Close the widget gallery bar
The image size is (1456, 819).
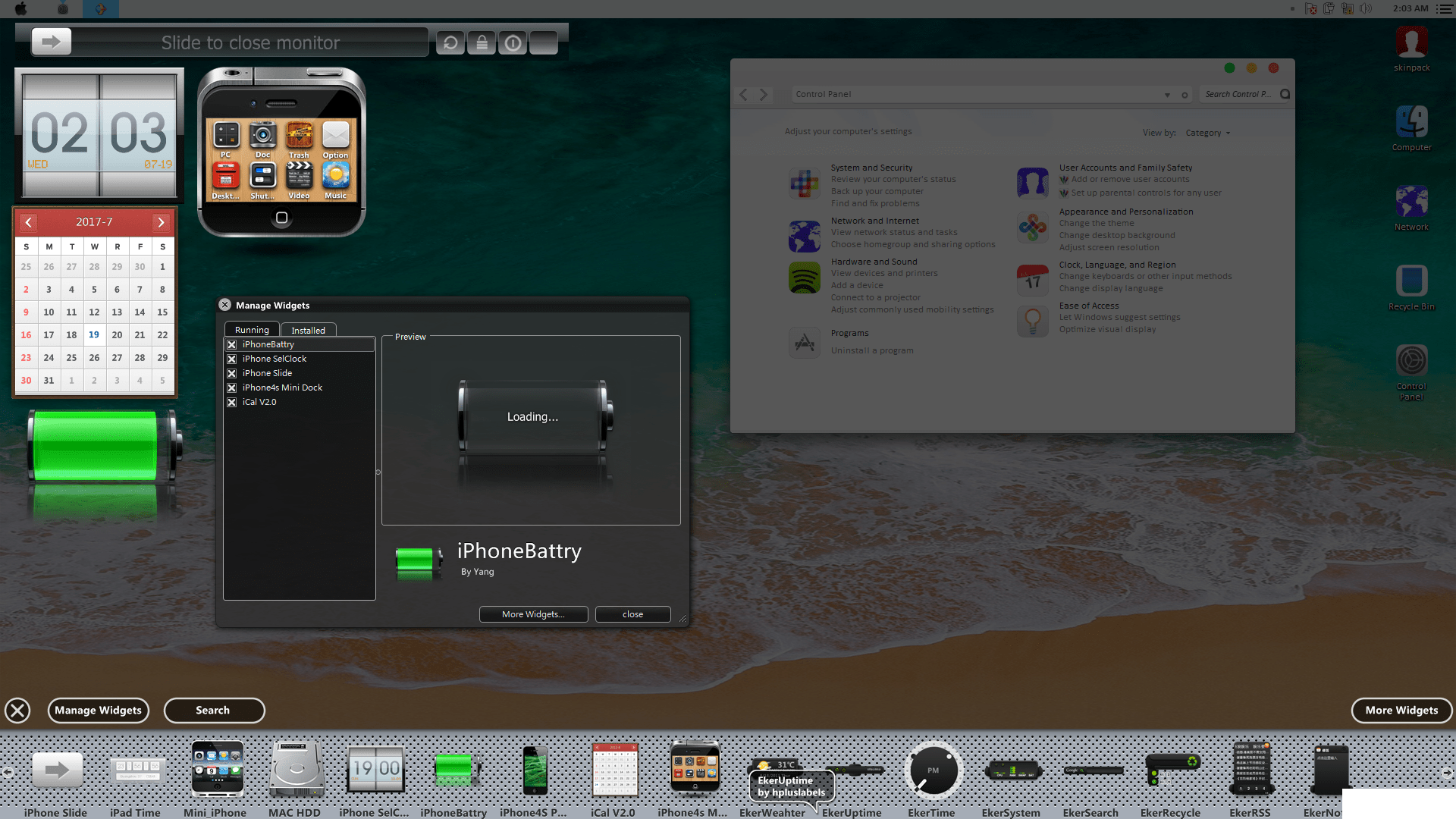point(17,711)
